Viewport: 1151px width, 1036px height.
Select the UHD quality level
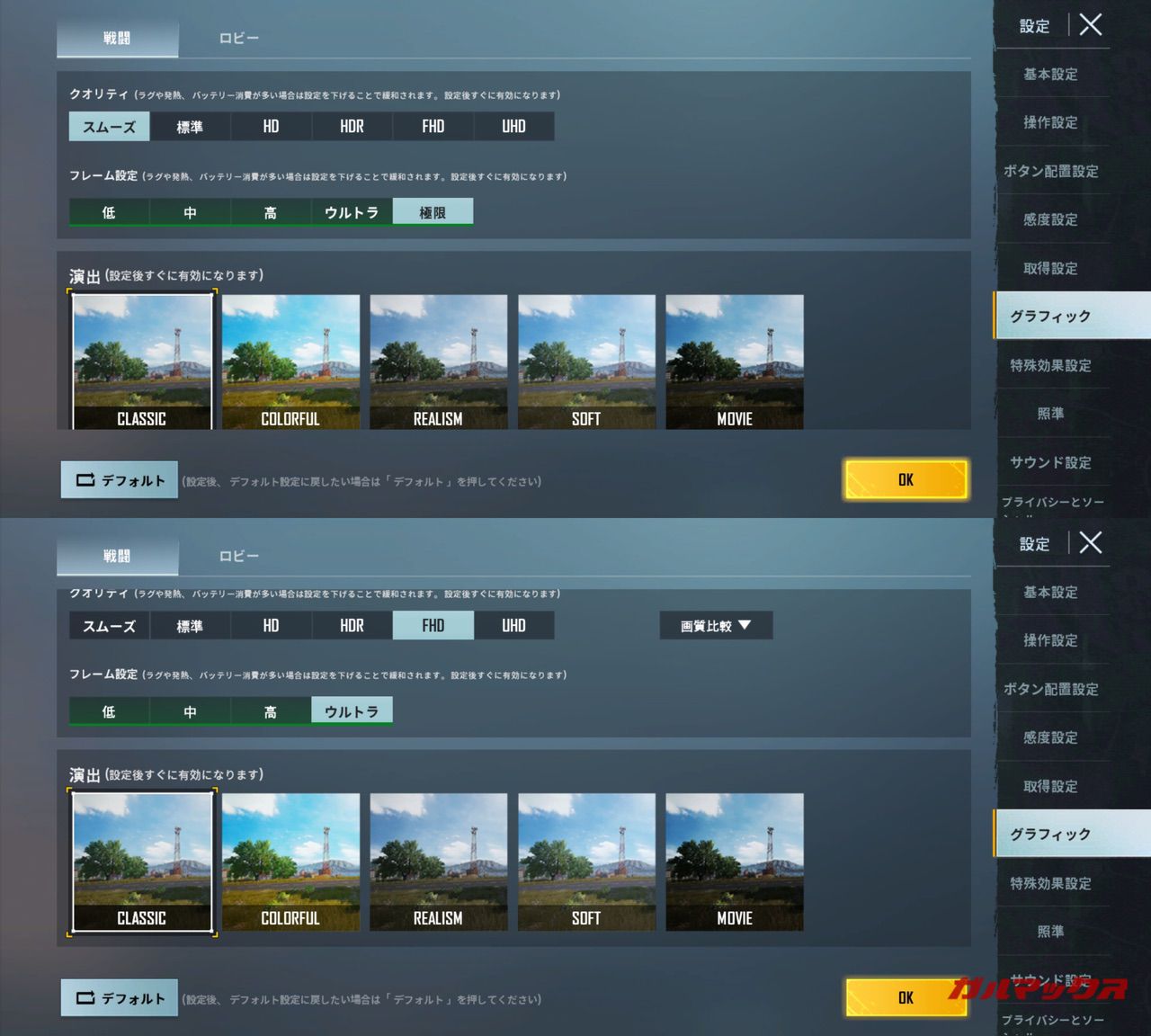[513, 126]
